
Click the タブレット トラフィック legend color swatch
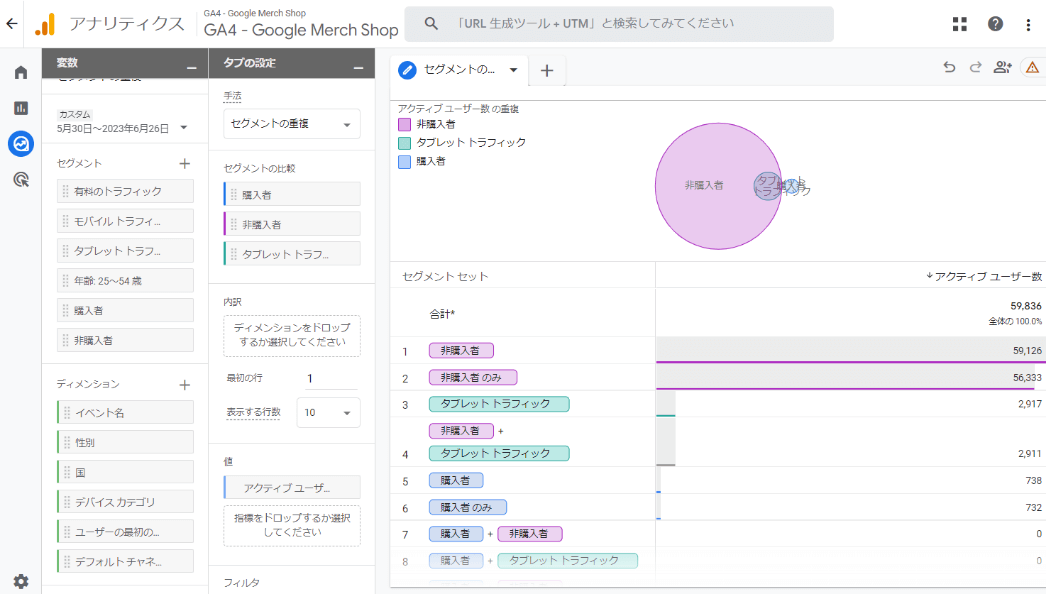coord(404,143)
